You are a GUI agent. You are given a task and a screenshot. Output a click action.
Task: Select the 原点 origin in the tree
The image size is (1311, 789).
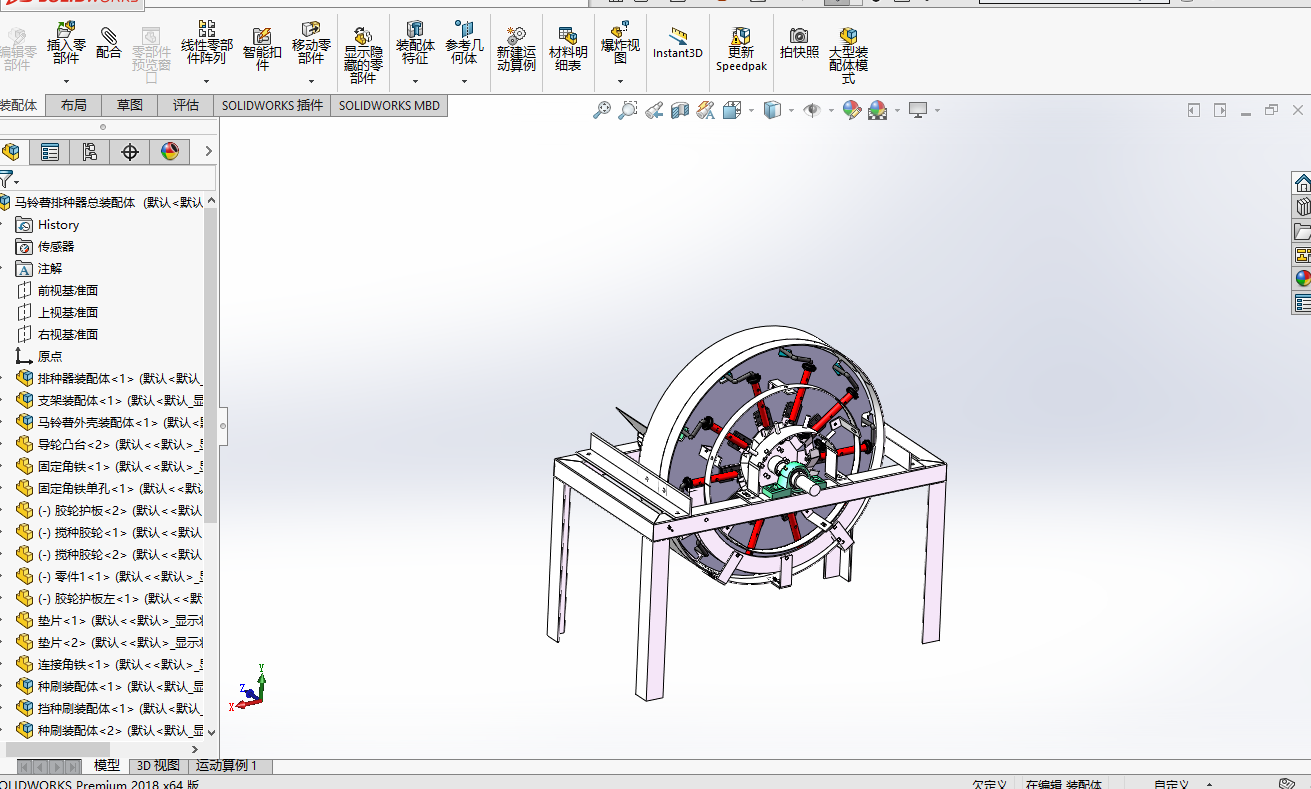click(50, 357)
